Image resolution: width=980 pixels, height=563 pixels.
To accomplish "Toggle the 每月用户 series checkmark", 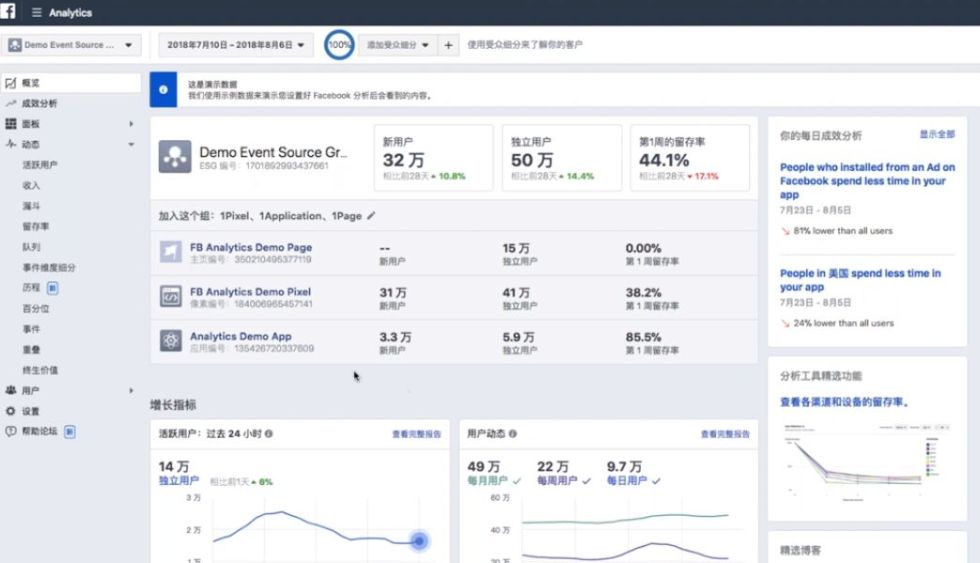I will tap(516, 481).
